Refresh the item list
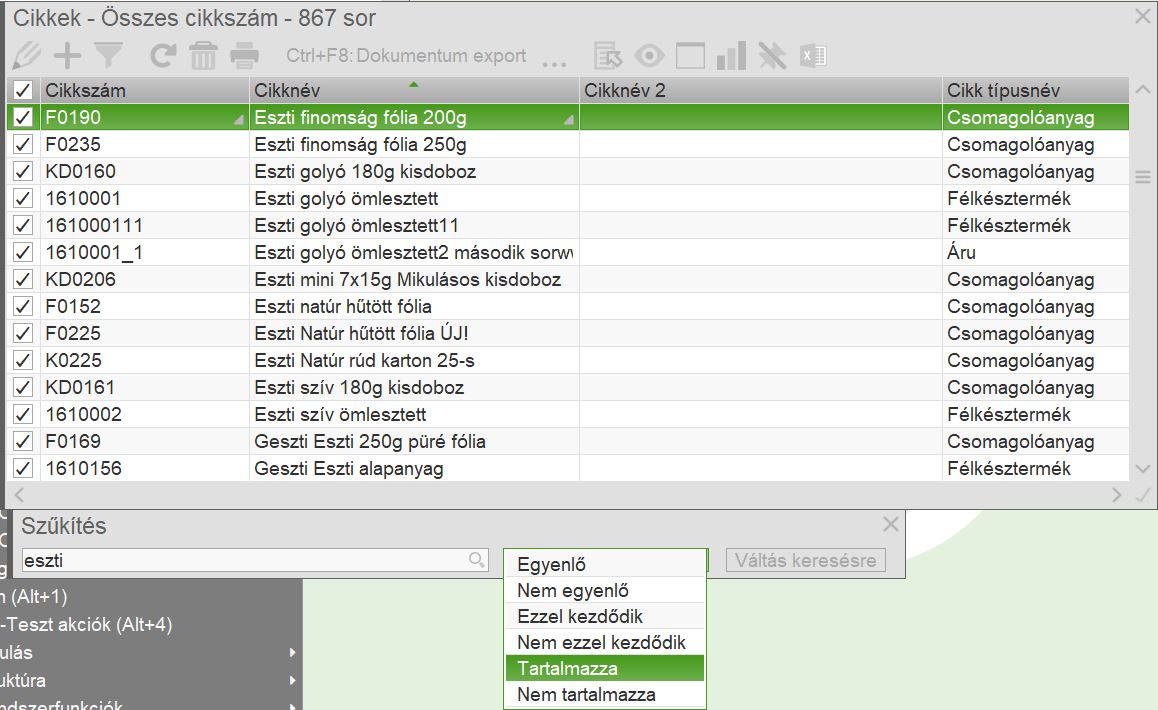 162,56
